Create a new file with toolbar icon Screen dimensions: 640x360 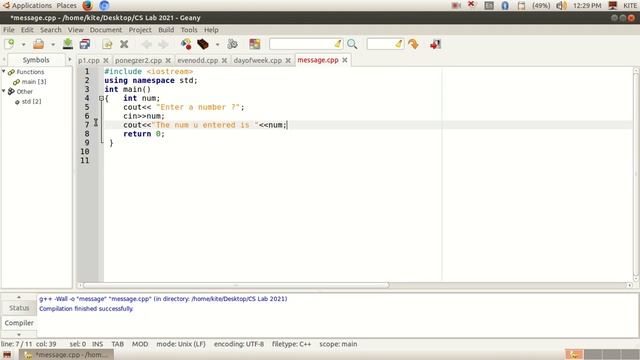tap(9, 44)
